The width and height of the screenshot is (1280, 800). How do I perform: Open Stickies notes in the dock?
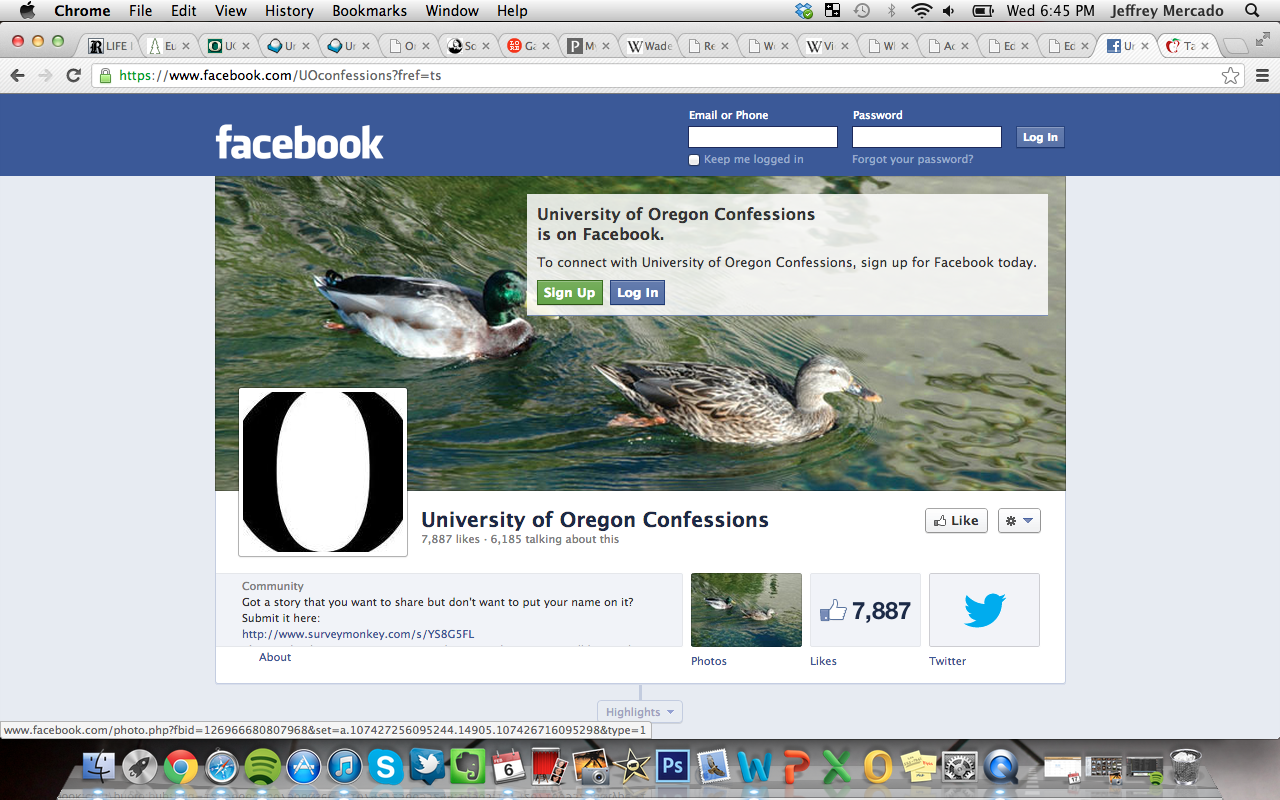[919, 767]
